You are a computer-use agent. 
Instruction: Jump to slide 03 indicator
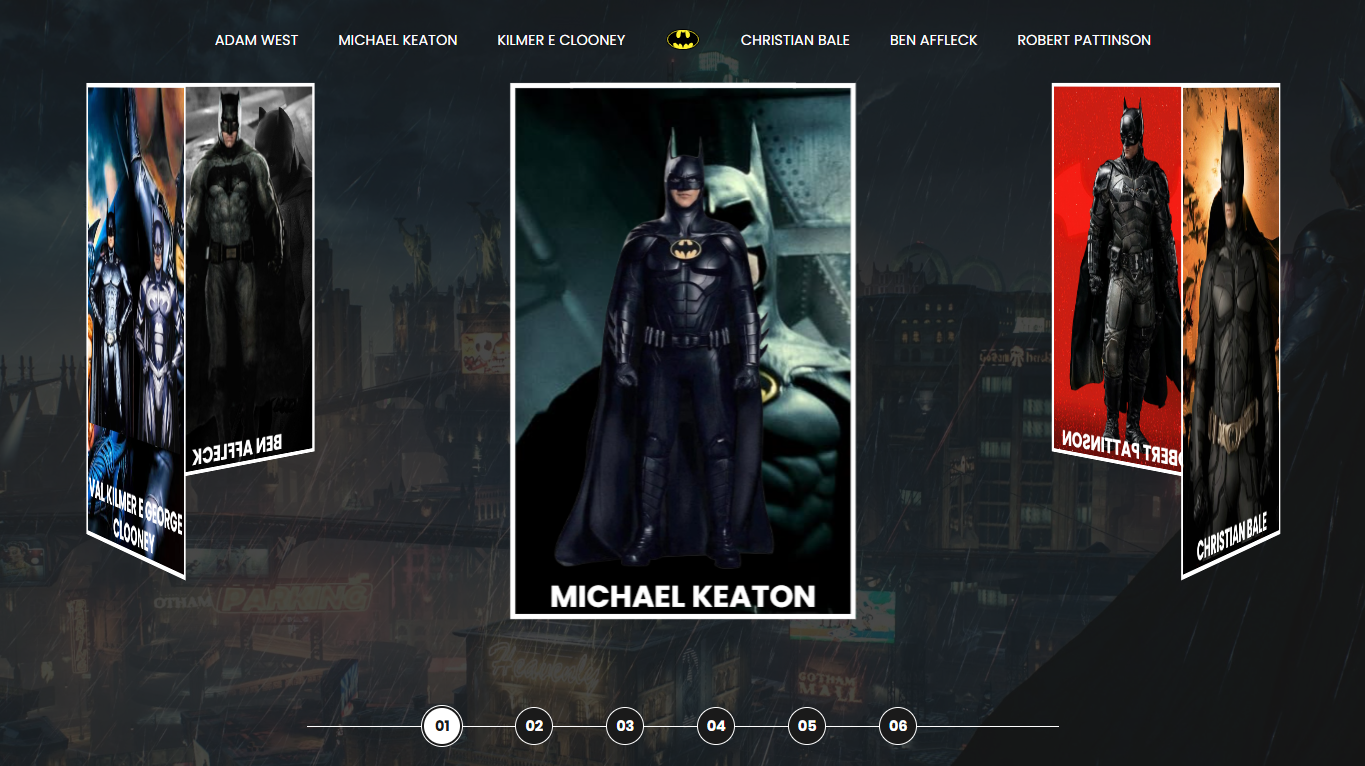click(625, 726)
